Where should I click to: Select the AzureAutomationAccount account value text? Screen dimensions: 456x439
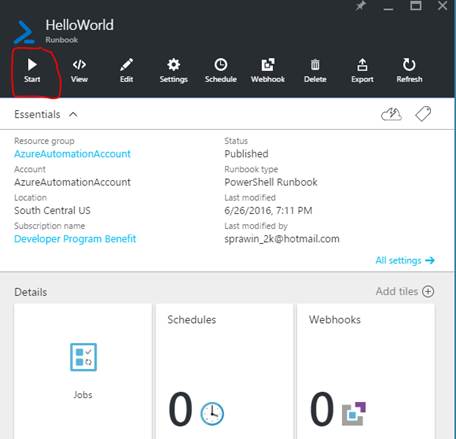coord(72,182)
